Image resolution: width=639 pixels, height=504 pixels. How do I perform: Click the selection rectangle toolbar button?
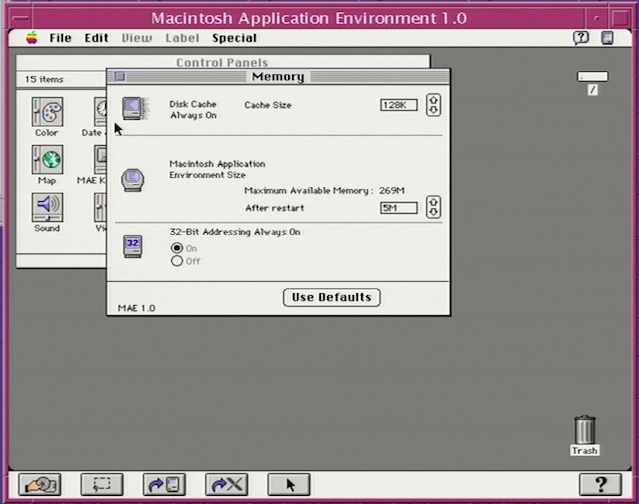click(102, 484)
